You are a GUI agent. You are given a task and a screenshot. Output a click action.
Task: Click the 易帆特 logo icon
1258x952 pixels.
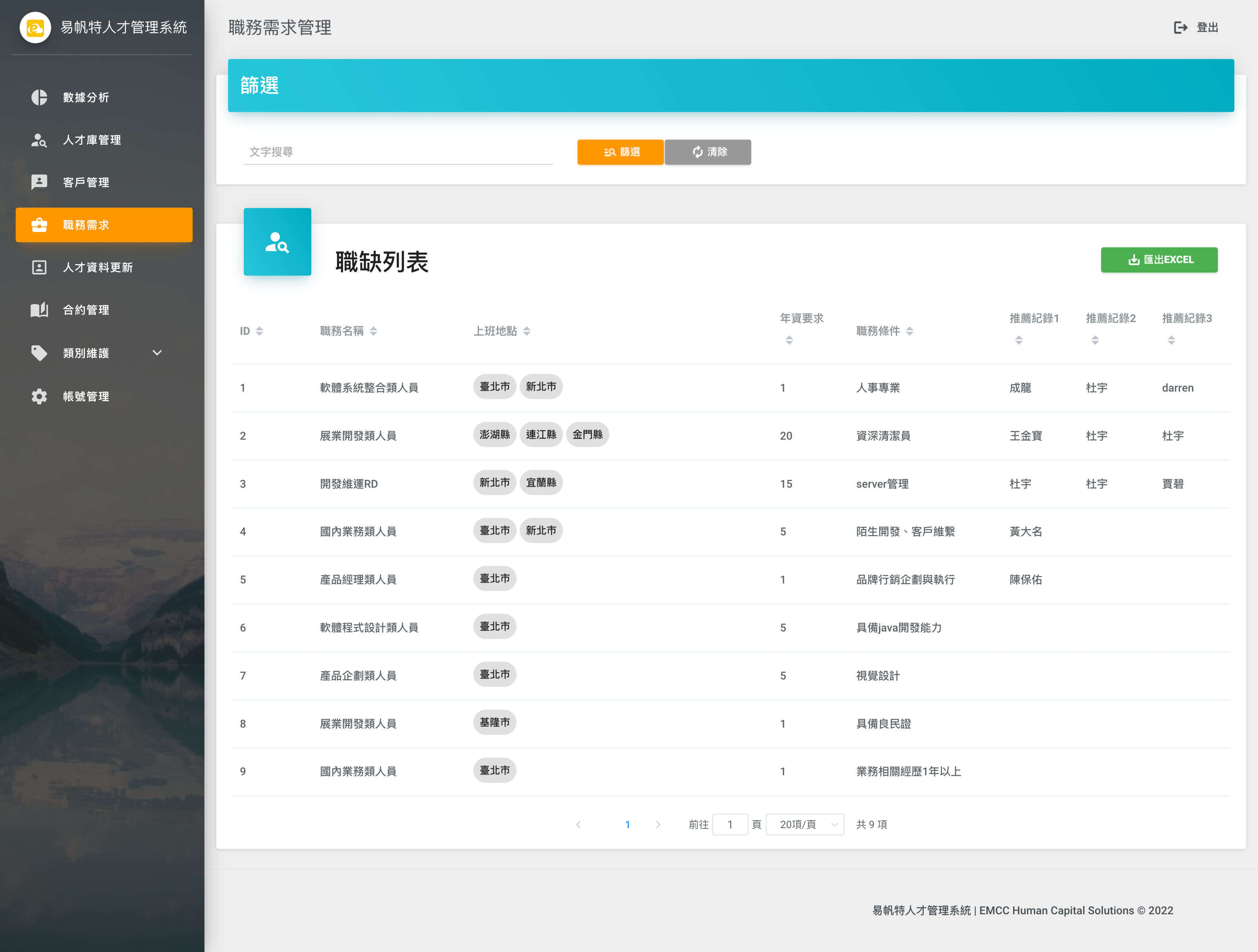tap(35, 27)
